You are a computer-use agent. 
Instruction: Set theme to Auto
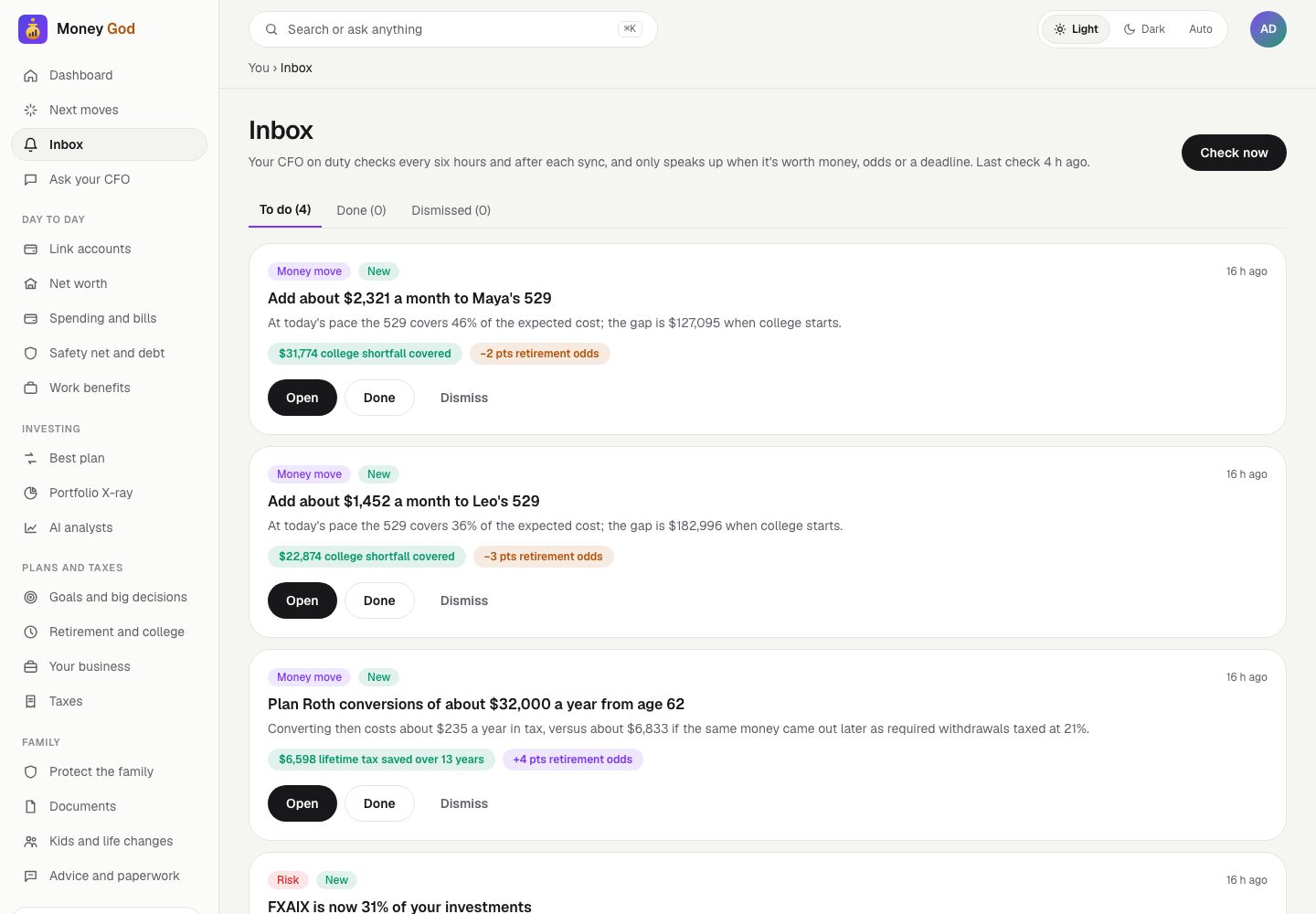coord(1200,29)
